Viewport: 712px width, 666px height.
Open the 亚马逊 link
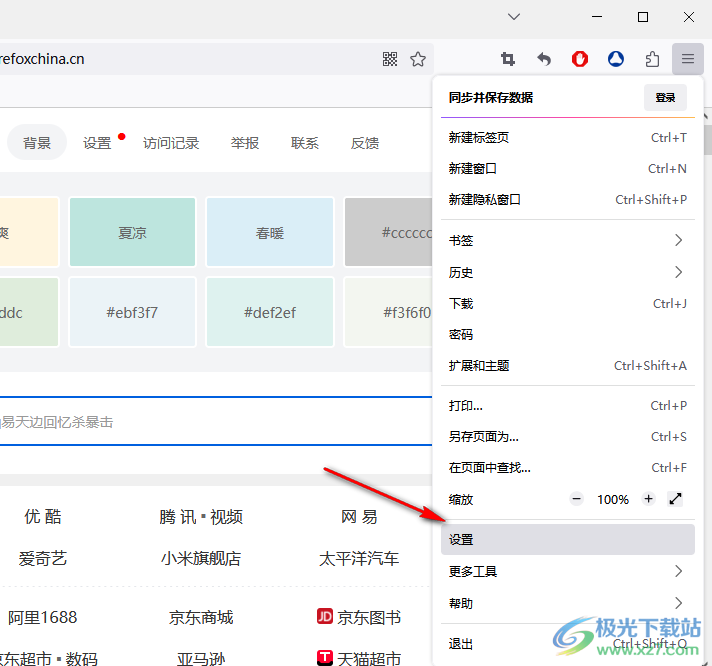click(201, 658)
